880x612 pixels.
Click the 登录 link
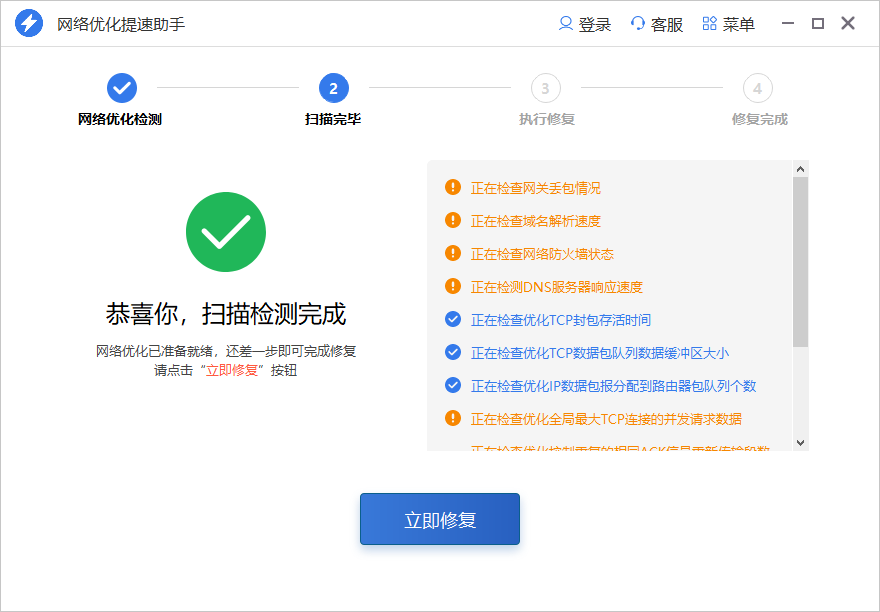594,25
